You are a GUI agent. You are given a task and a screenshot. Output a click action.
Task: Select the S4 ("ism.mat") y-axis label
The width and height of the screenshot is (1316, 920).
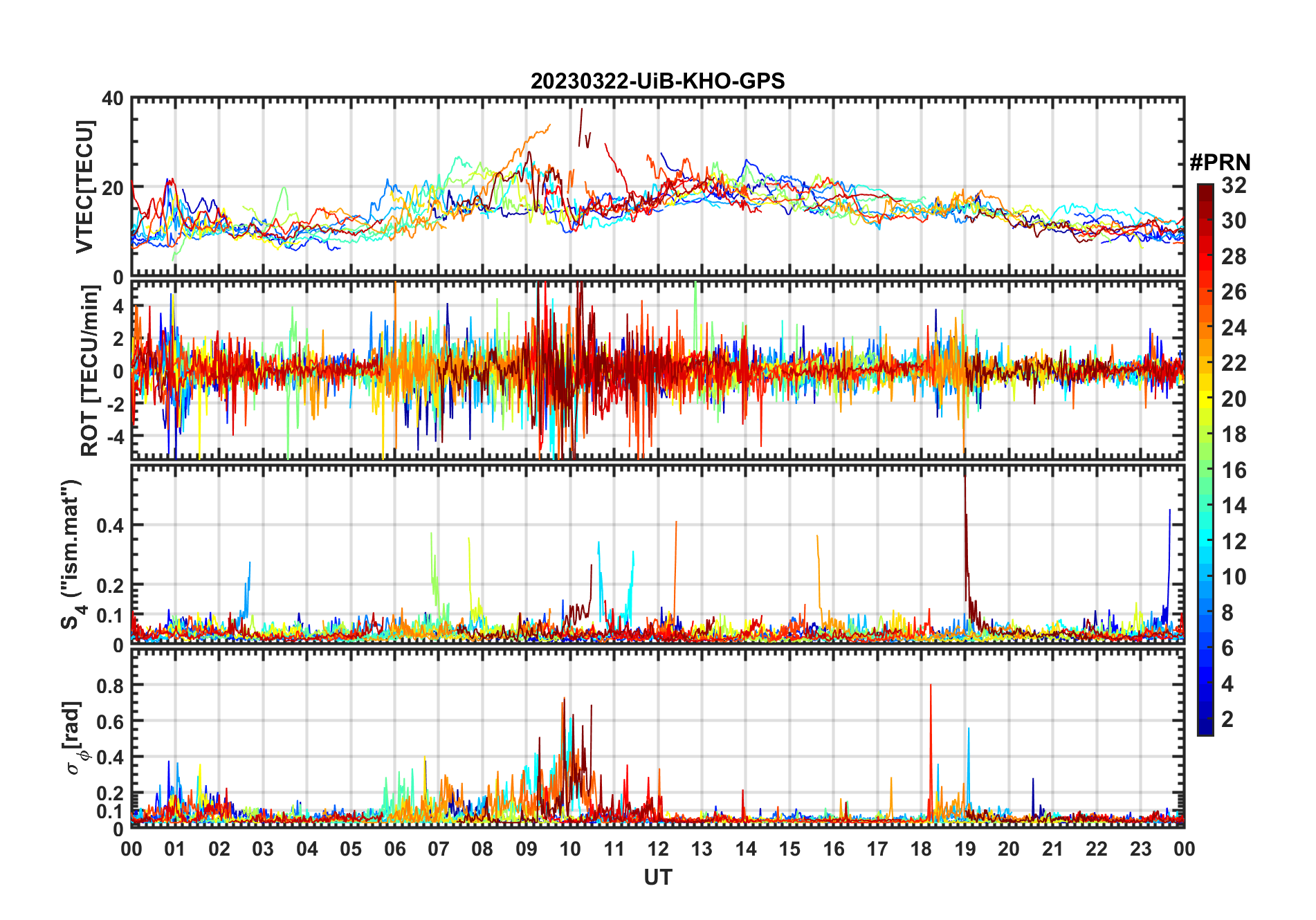[71, 555]
